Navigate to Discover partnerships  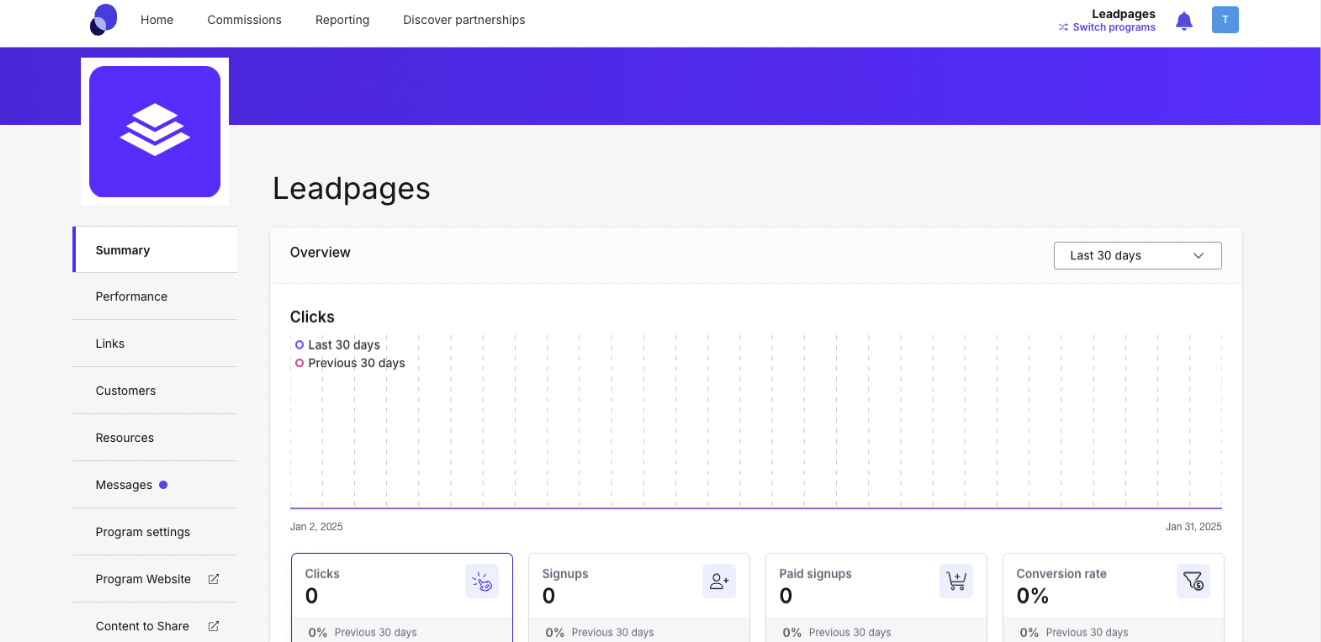(463, 19)
